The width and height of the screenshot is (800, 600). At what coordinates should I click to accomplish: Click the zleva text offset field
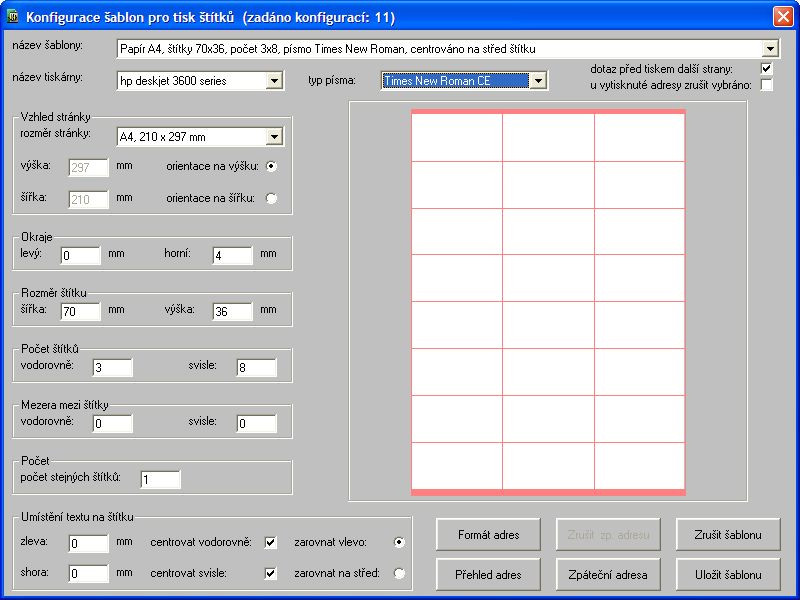coord(88,544)
